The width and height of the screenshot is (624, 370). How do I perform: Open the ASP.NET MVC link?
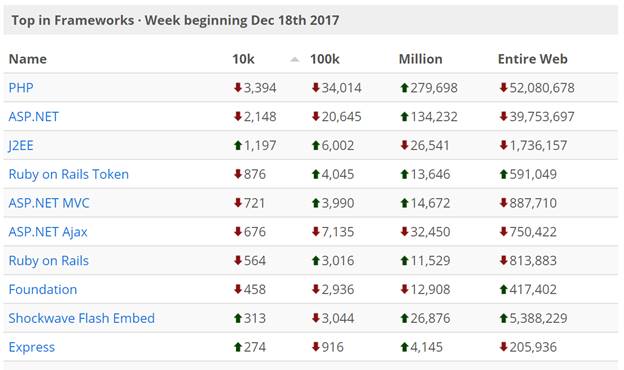coord(49,203)
